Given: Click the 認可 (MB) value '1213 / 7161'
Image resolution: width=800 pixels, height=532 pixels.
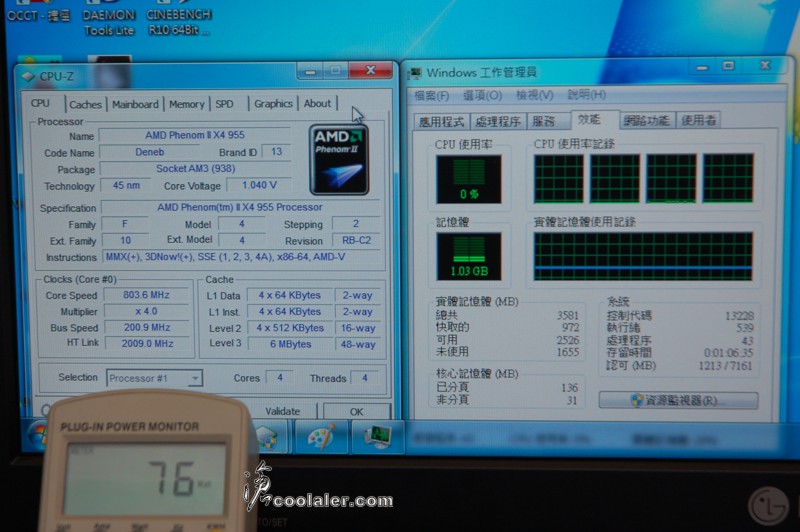Looking at the screenshot, I should click(725, 365).
